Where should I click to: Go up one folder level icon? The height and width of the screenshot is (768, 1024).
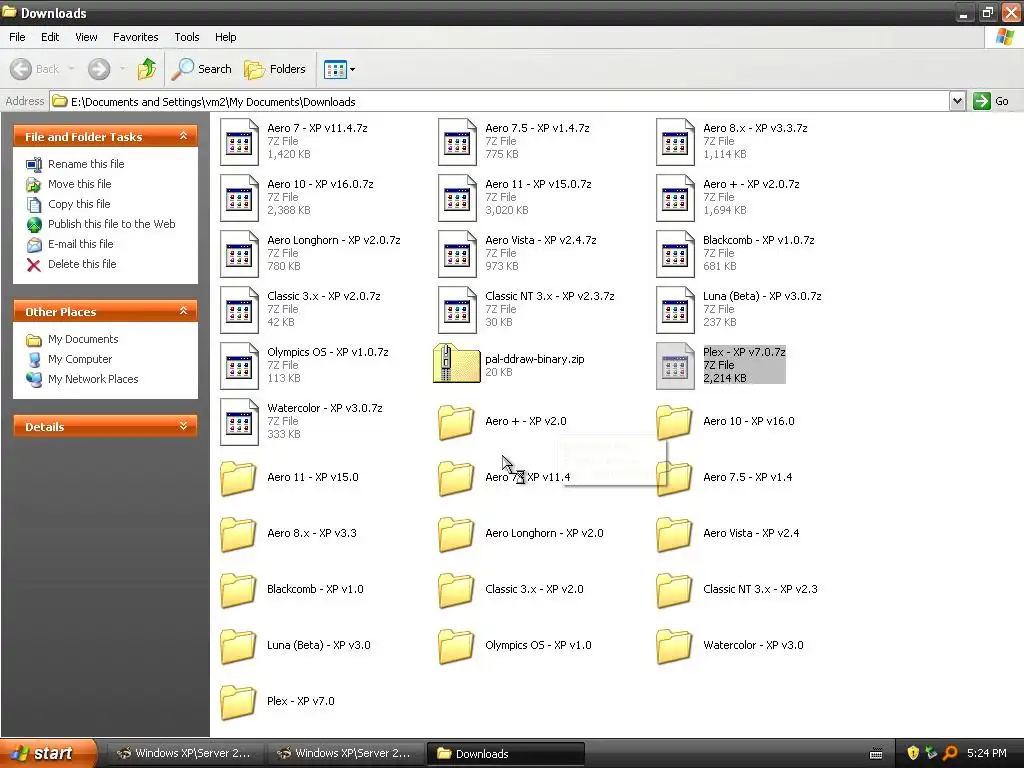click(x=147, y=69)
